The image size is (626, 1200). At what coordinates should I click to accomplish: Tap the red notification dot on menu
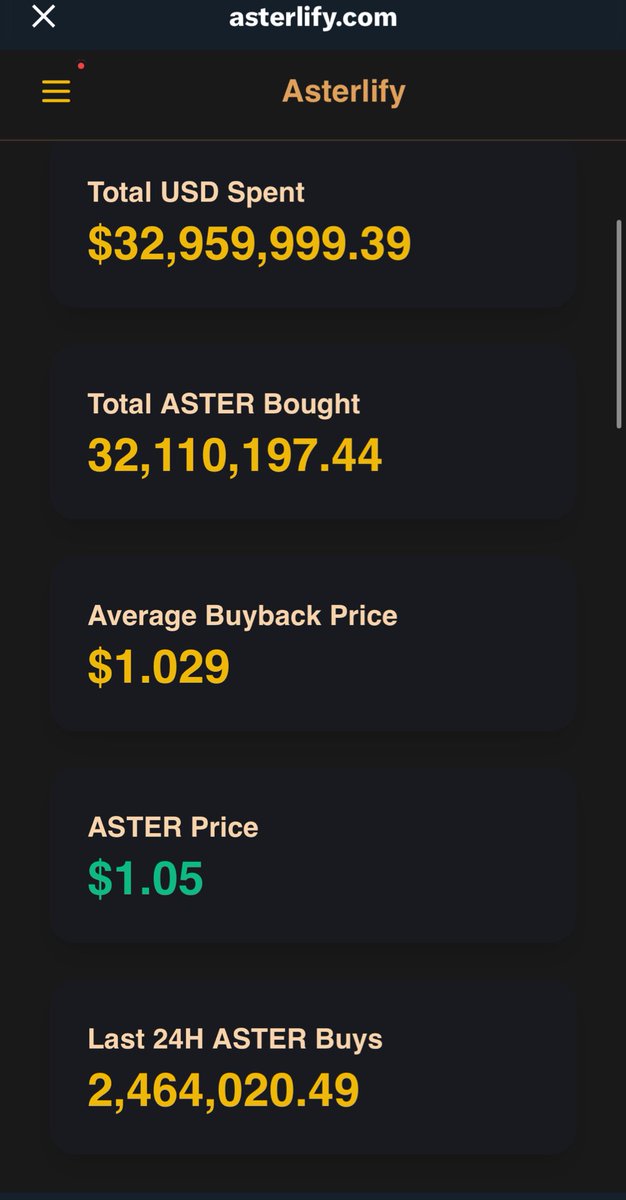click(x=81, y=66)
